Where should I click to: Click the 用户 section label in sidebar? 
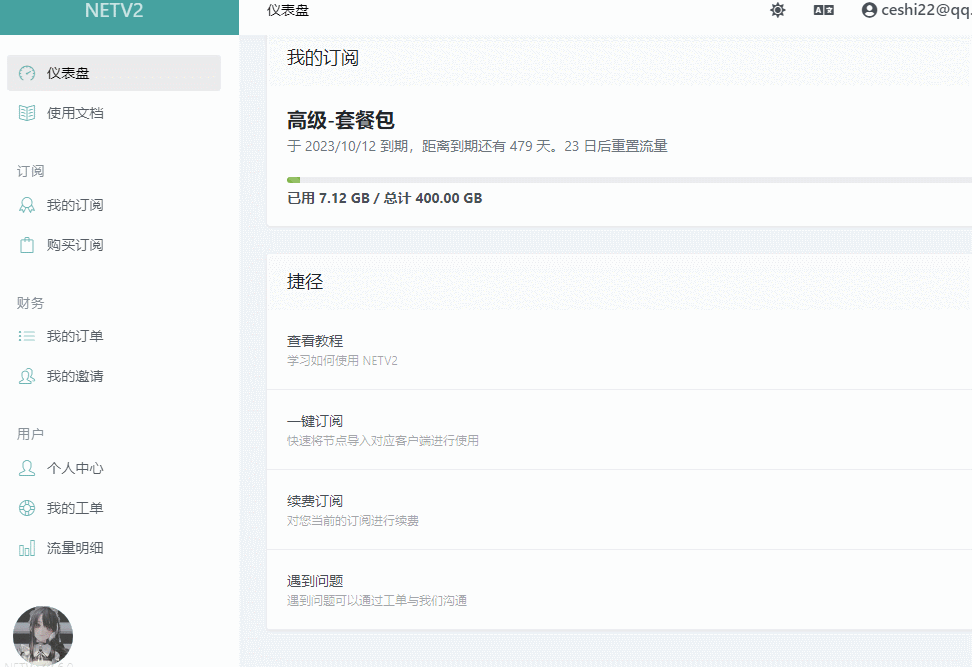point(30,434)
